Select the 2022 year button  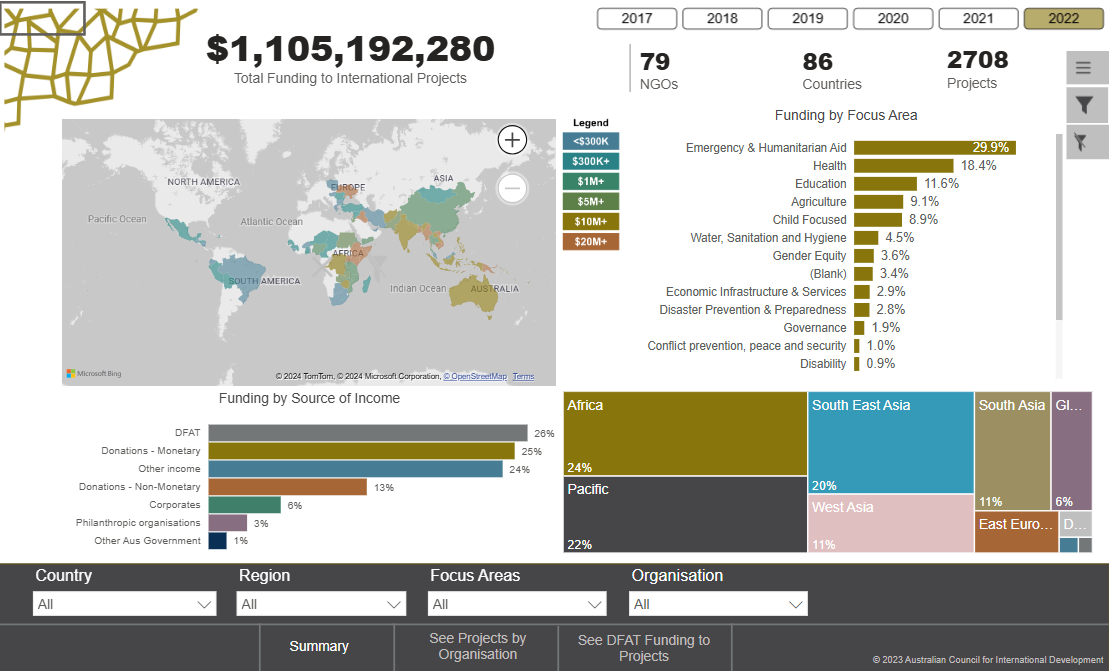tap(1063, 18)
